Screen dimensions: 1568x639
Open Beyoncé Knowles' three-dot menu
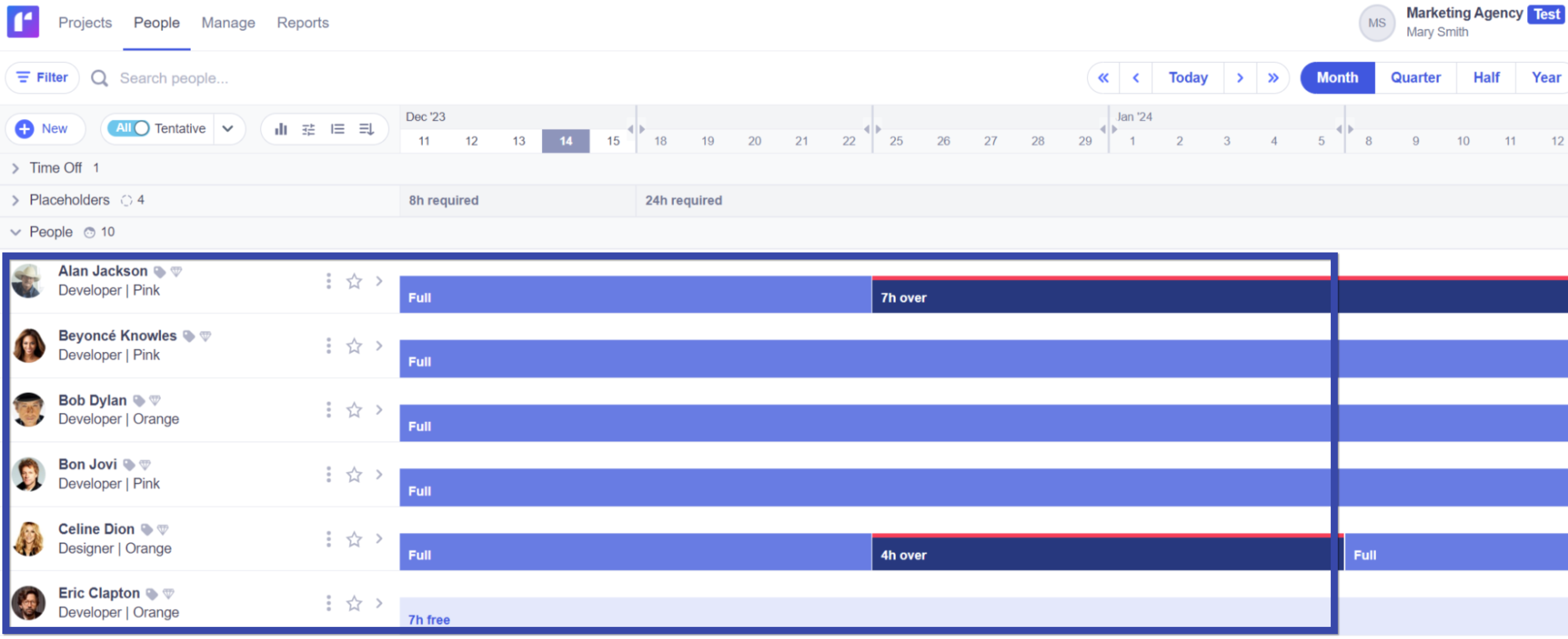coord(329,346)
